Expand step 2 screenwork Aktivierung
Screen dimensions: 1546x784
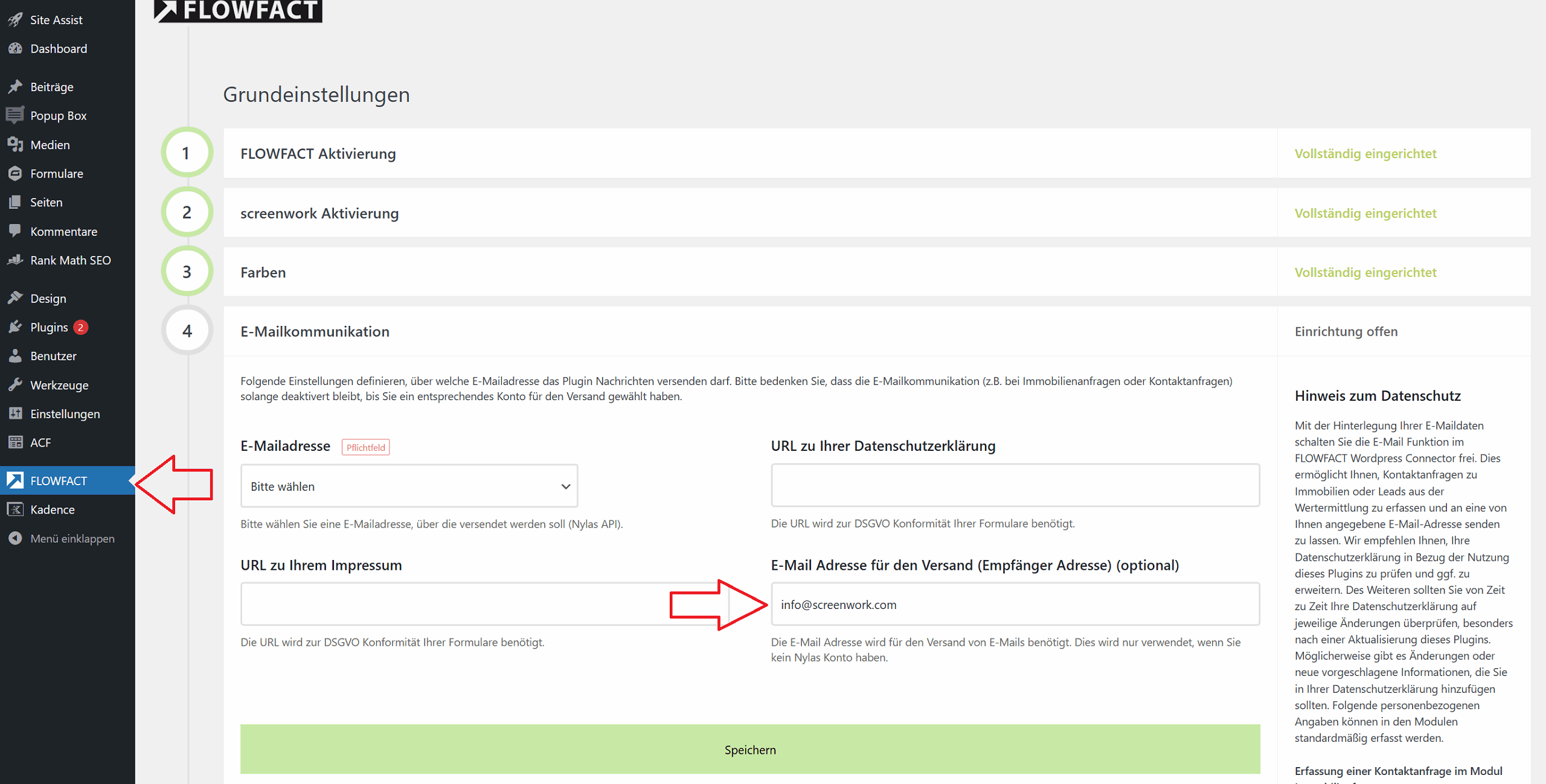click(750, 212)
